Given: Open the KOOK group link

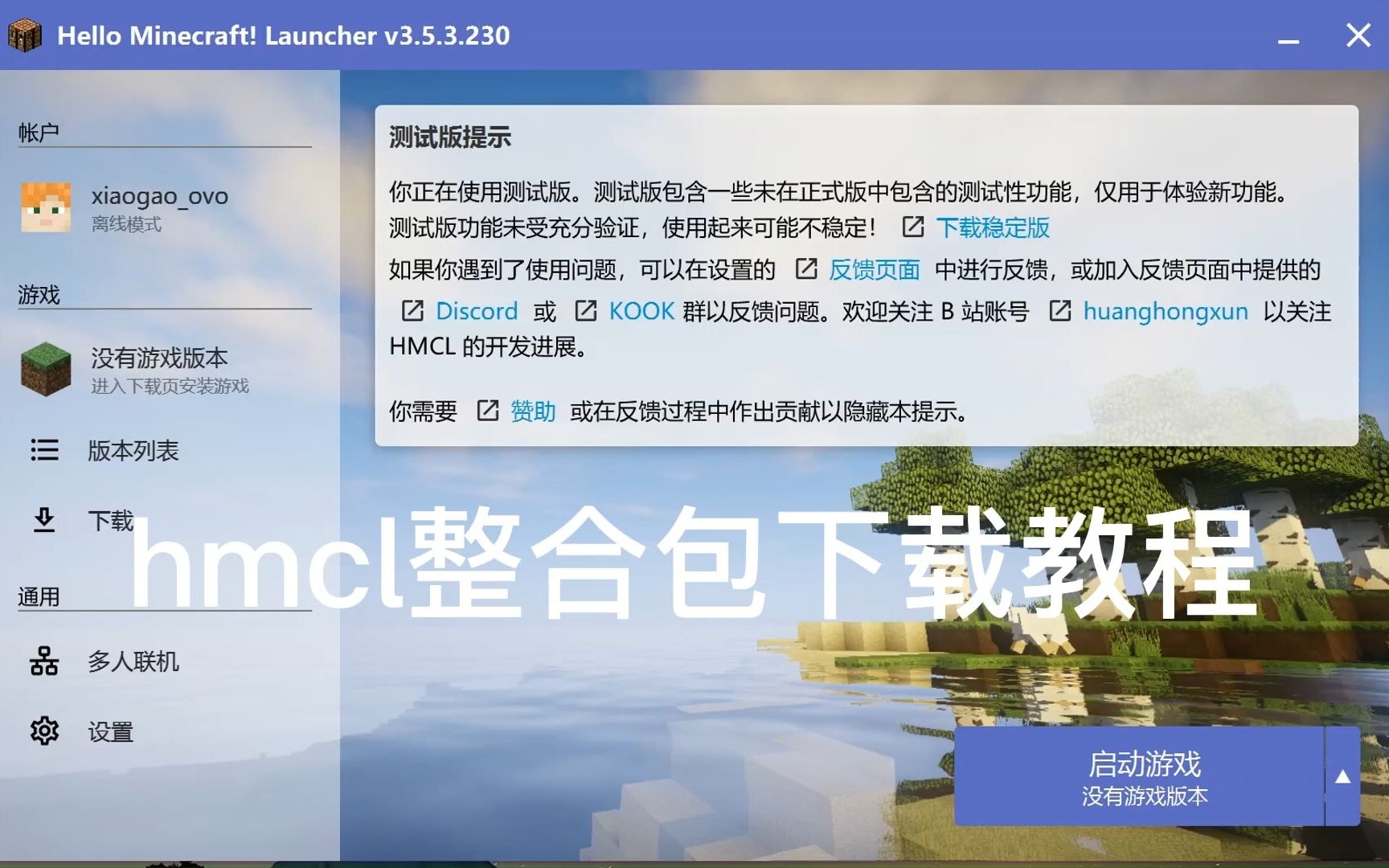Looking at the screenshot, I should point(641,311).
